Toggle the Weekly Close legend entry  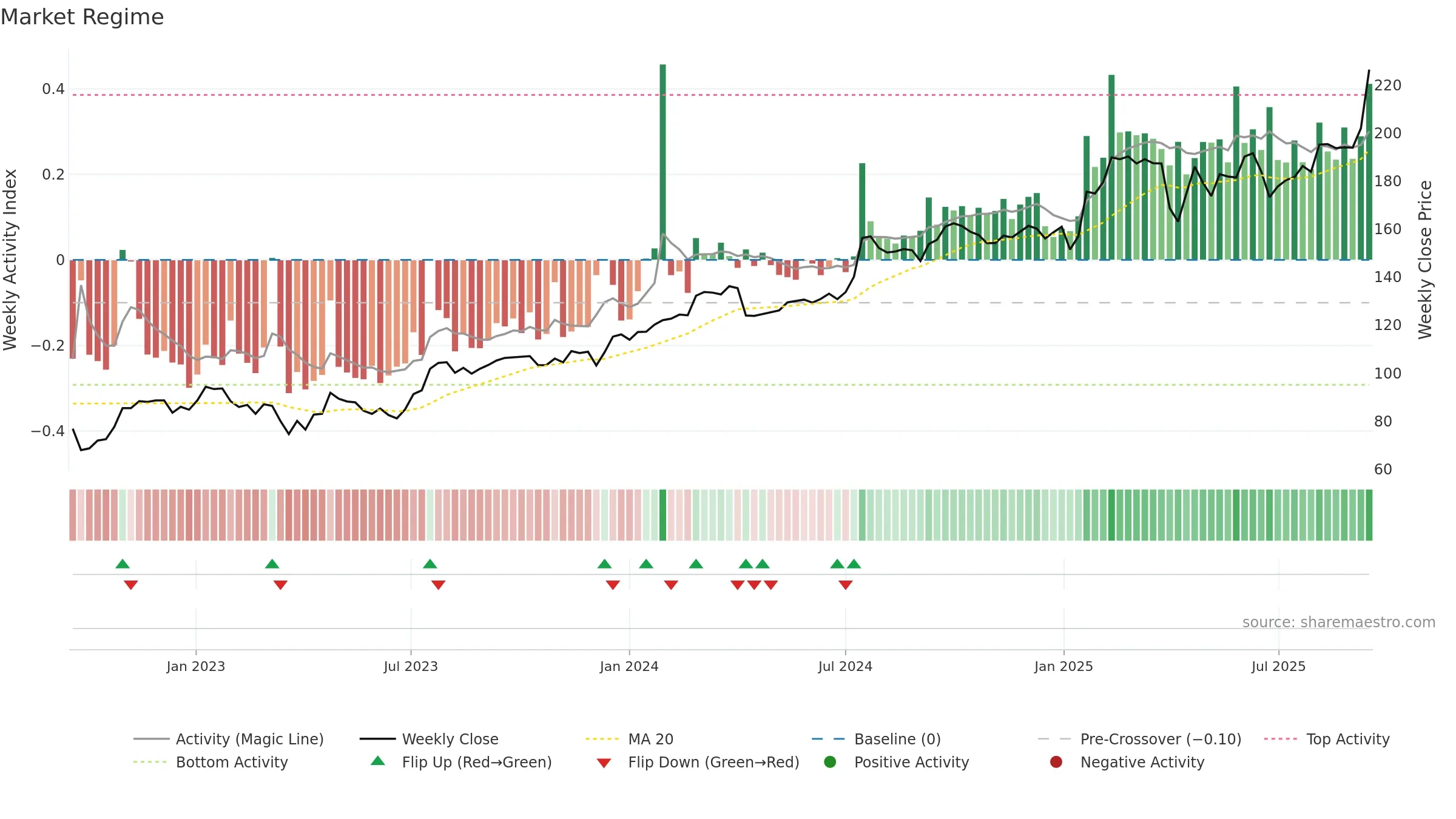pos(429,739)
